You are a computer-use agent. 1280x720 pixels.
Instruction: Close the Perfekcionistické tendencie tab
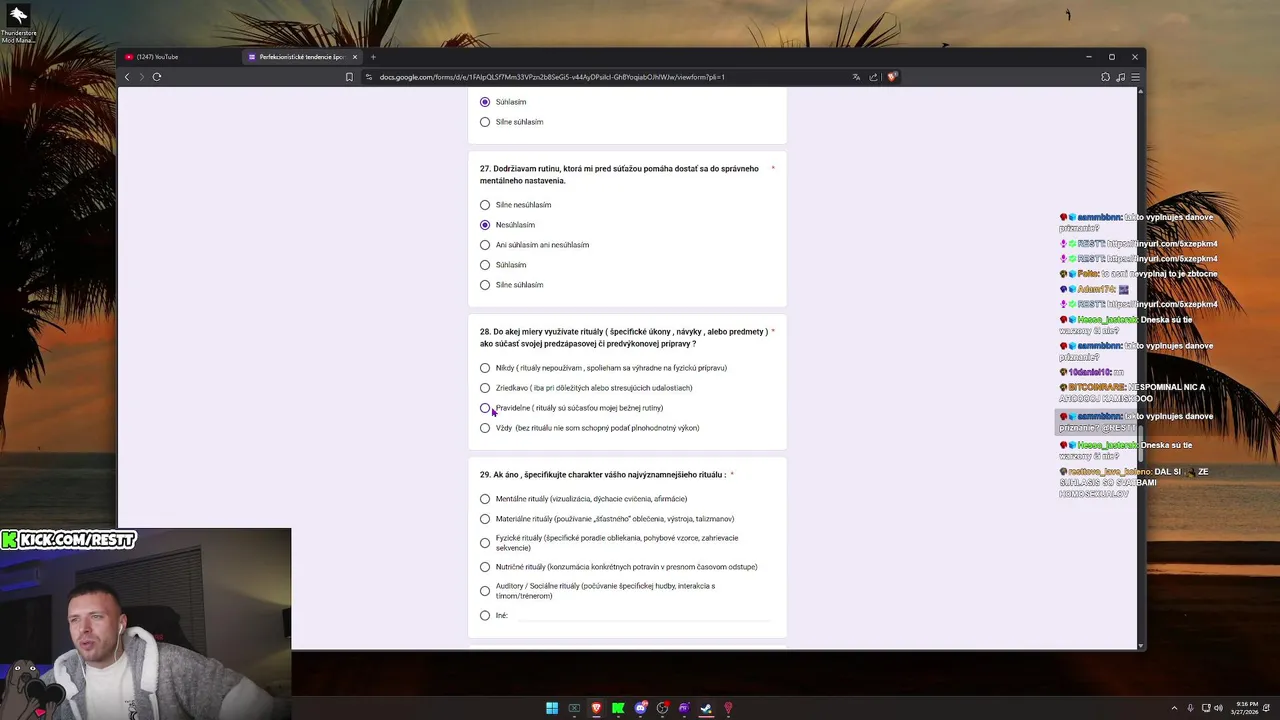click(x=354, y=57)
